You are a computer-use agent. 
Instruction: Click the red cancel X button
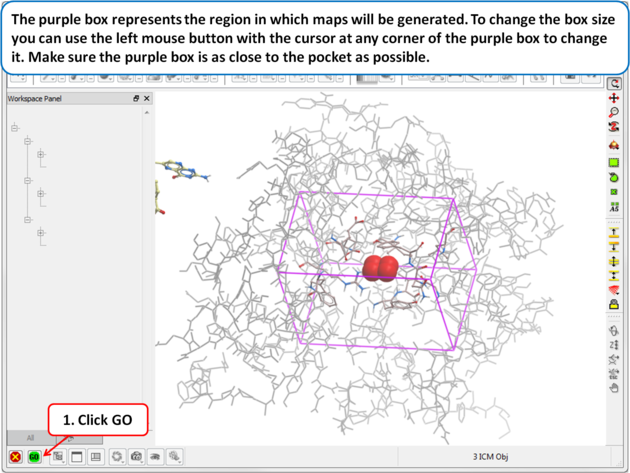[15, 457]
